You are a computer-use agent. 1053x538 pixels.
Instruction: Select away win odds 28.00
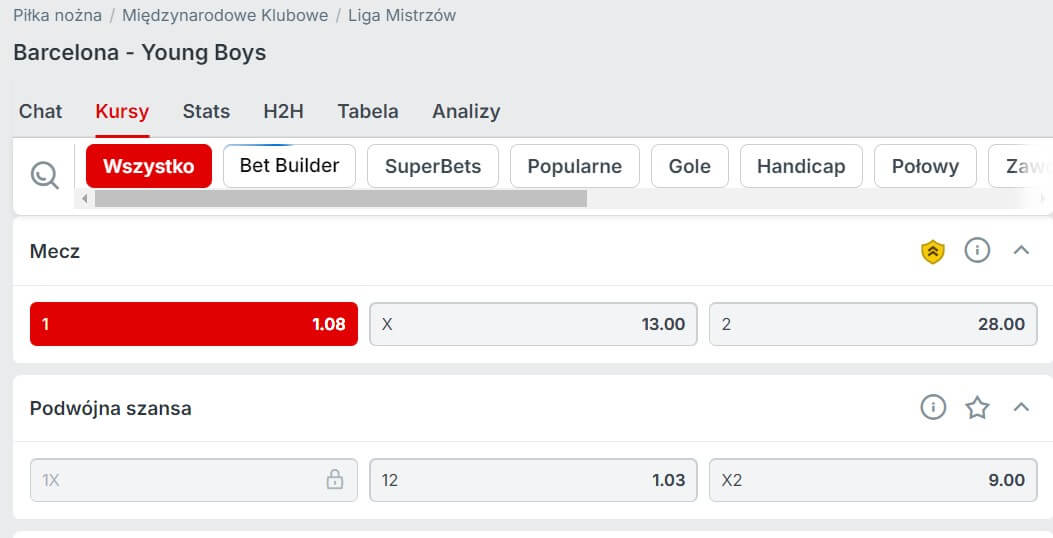point(873,324)
